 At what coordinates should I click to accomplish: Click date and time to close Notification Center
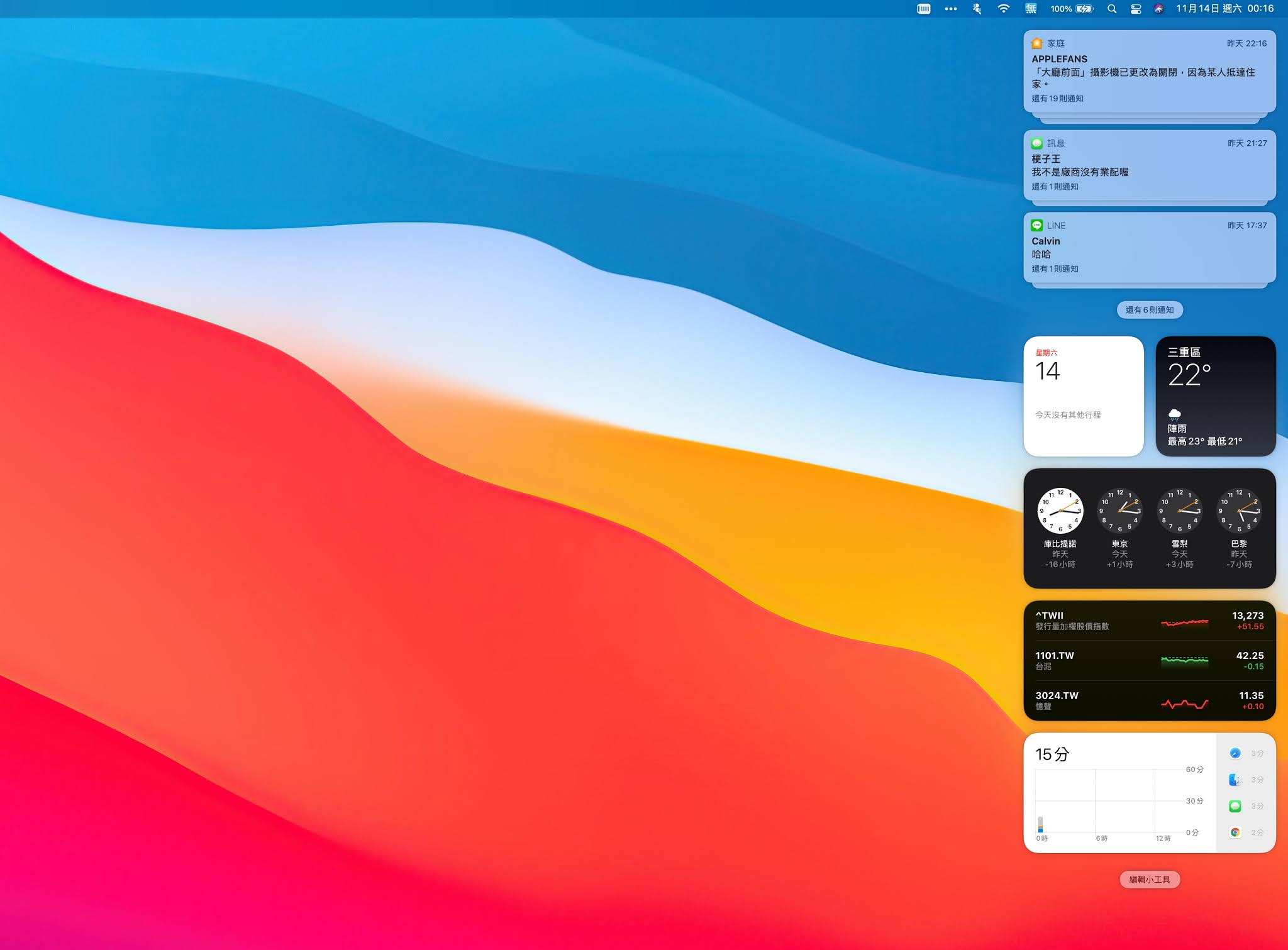coord(1224,9)
